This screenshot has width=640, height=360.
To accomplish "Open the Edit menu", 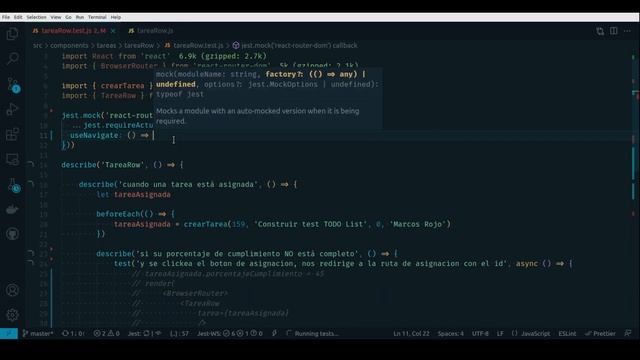I will click(x=18, y=17).
